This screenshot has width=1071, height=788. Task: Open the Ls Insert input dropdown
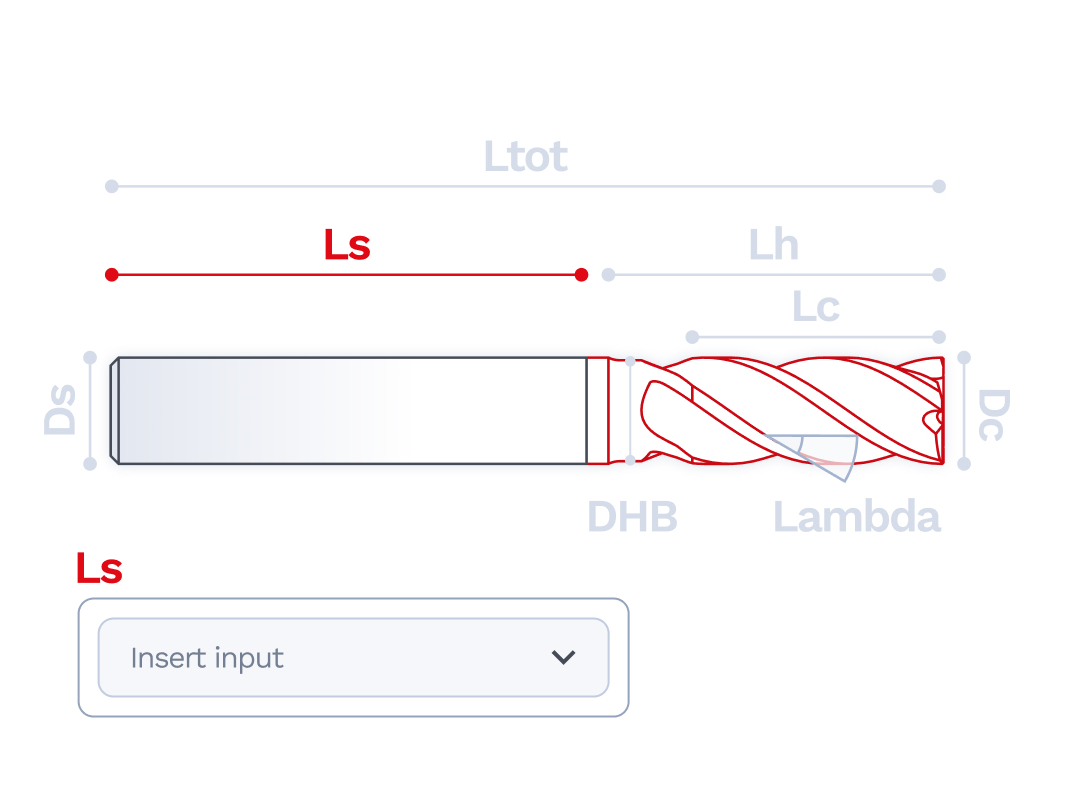[x=353, y=657]
